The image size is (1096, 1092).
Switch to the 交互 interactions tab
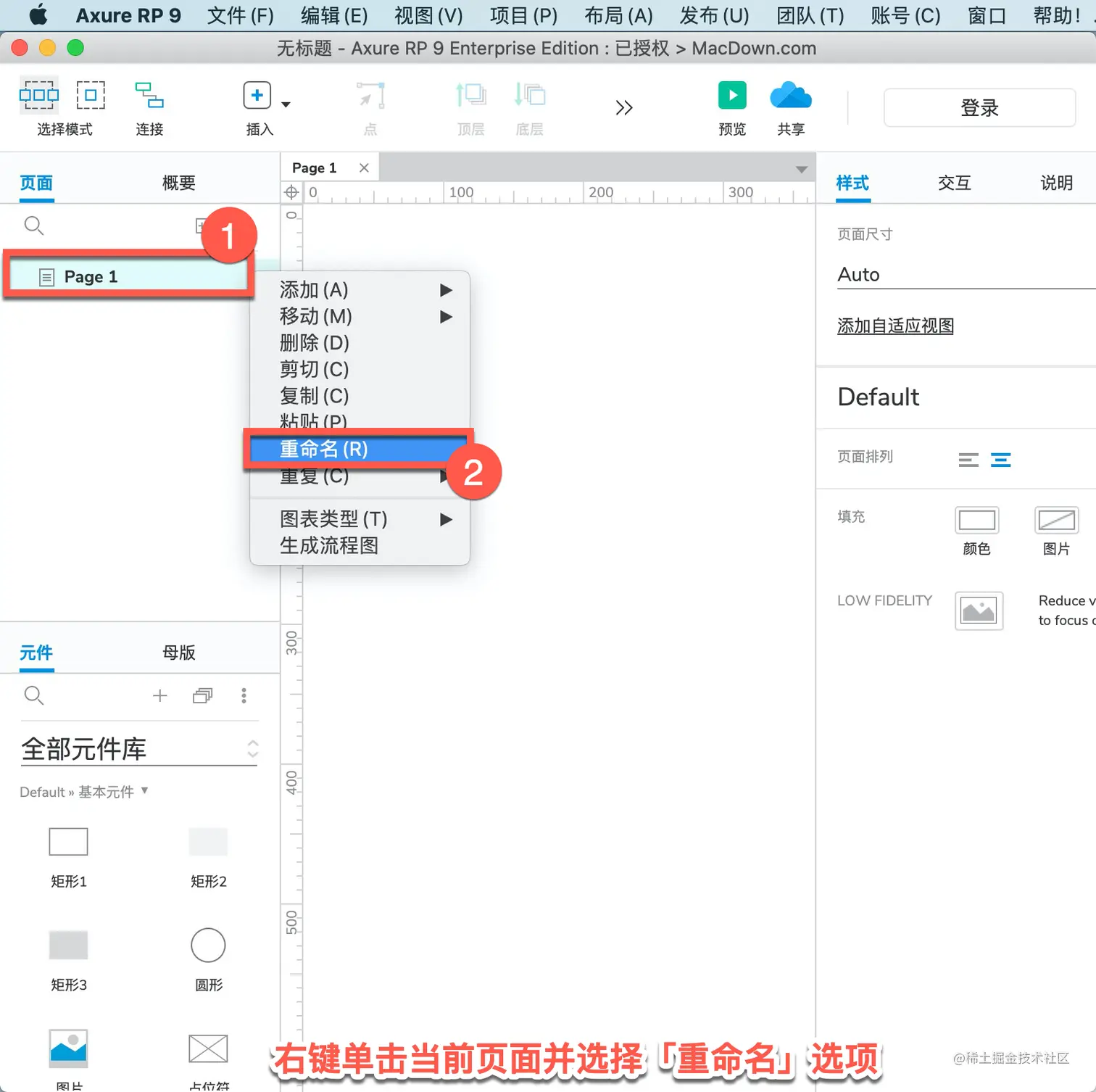tap(954, 183)
